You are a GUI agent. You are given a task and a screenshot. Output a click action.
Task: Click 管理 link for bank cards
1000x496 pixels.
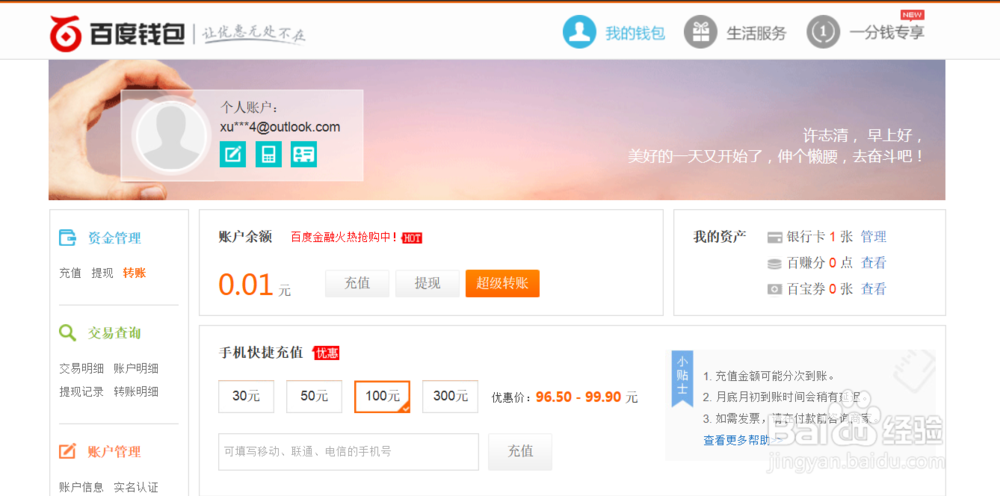[873, 237]
